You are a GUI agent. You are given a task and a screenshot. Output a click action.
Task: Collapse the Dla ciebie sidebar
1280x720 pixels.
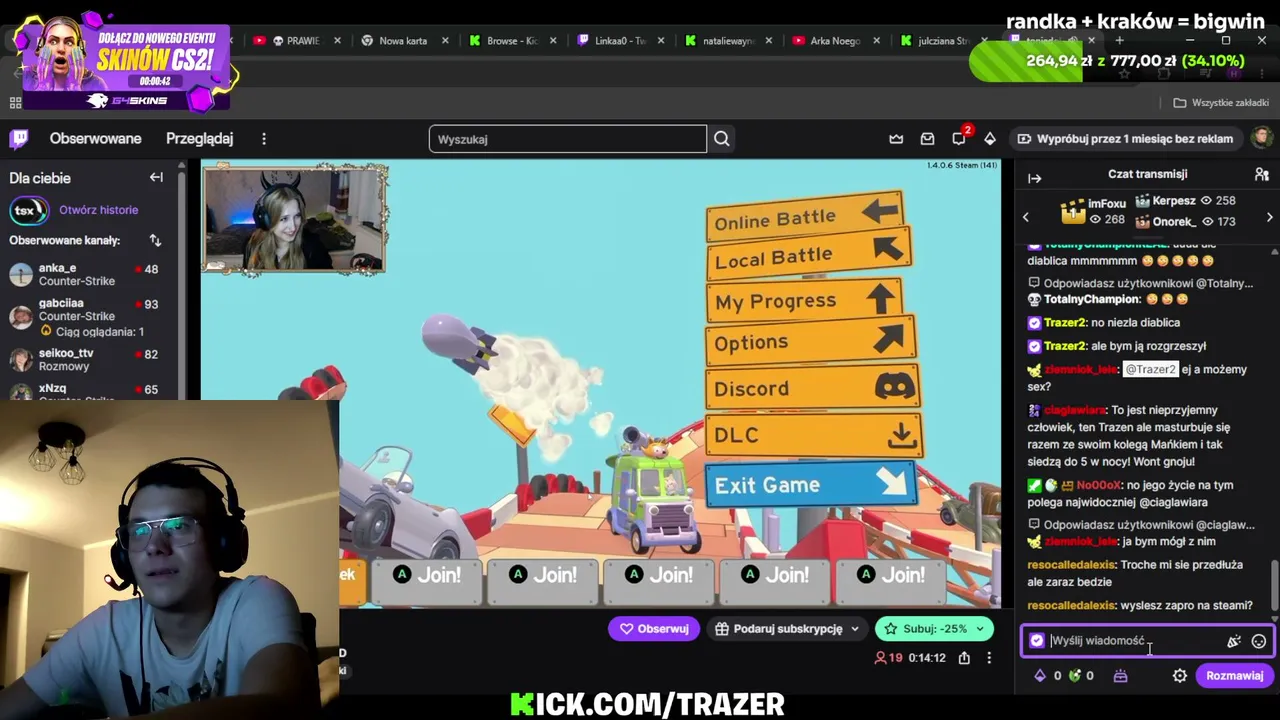(156, 177)
